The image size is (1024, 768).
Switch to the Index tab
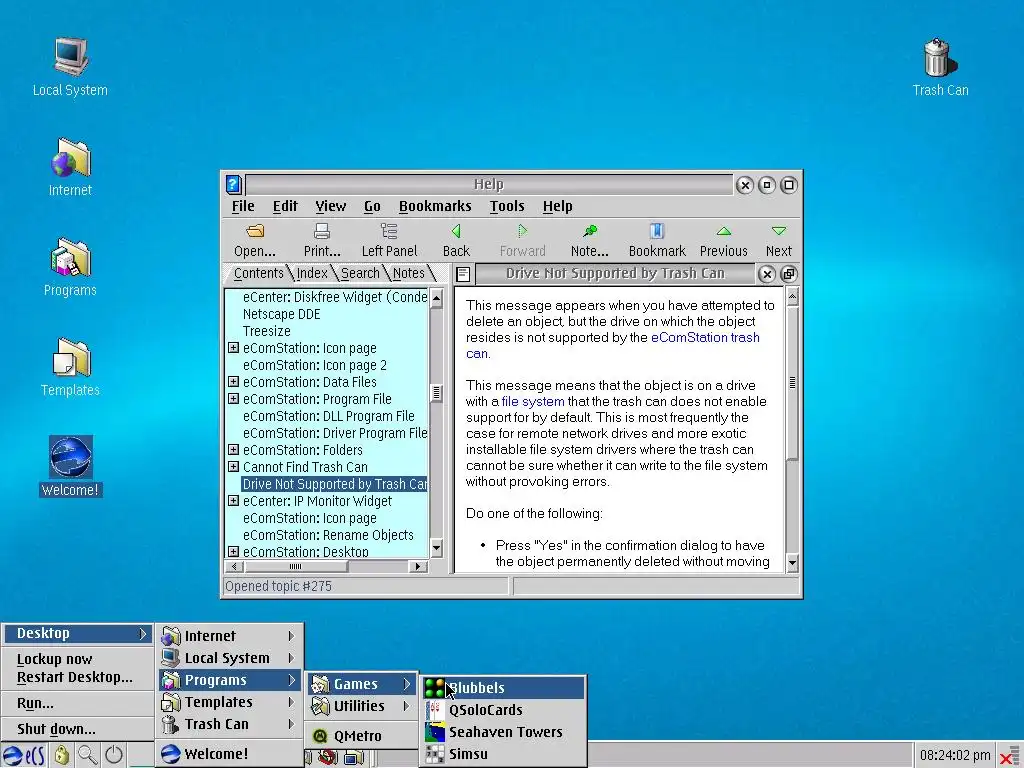click(x=312, y=273)
